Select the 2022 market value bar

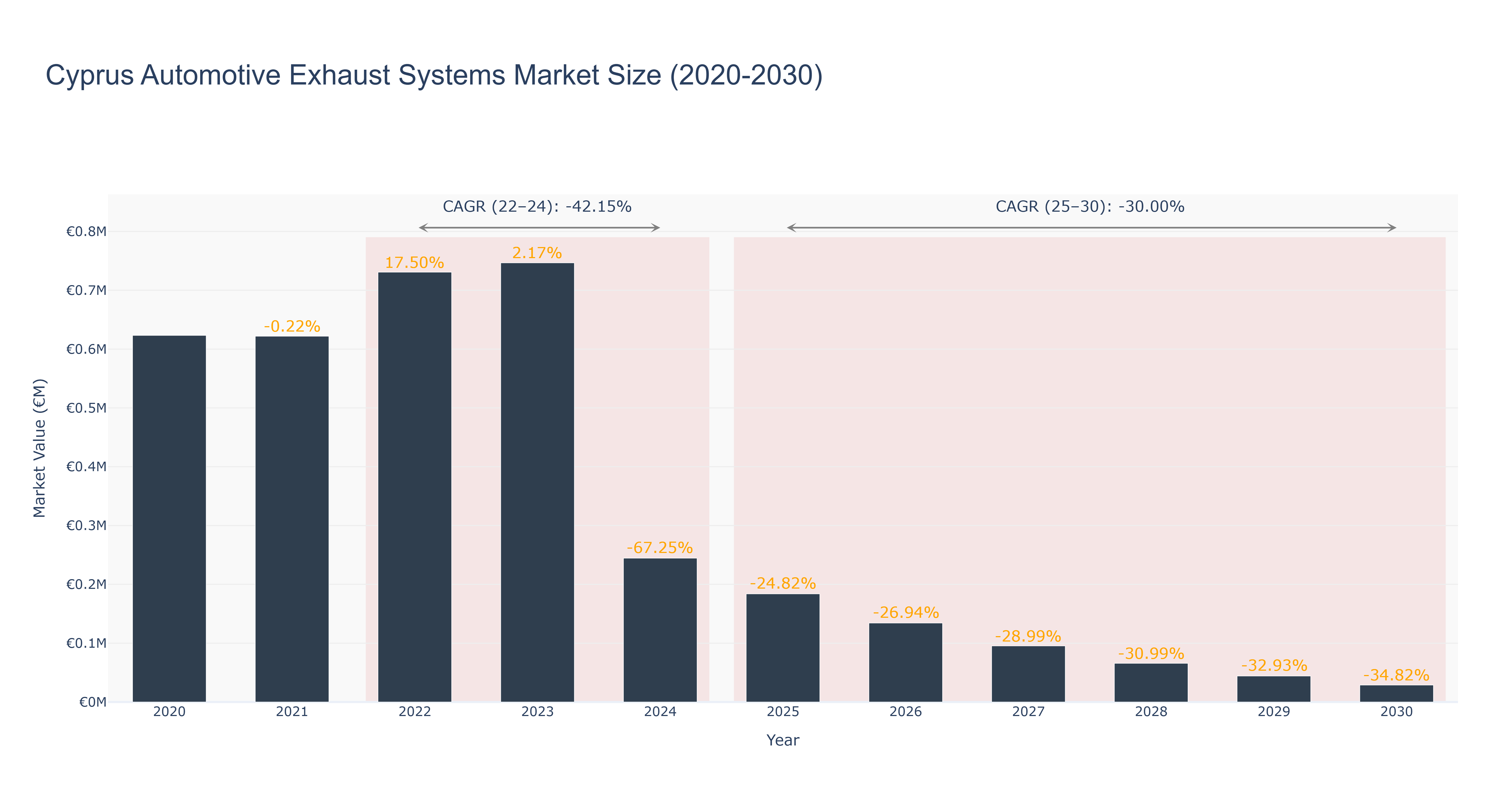coord(414,487)
